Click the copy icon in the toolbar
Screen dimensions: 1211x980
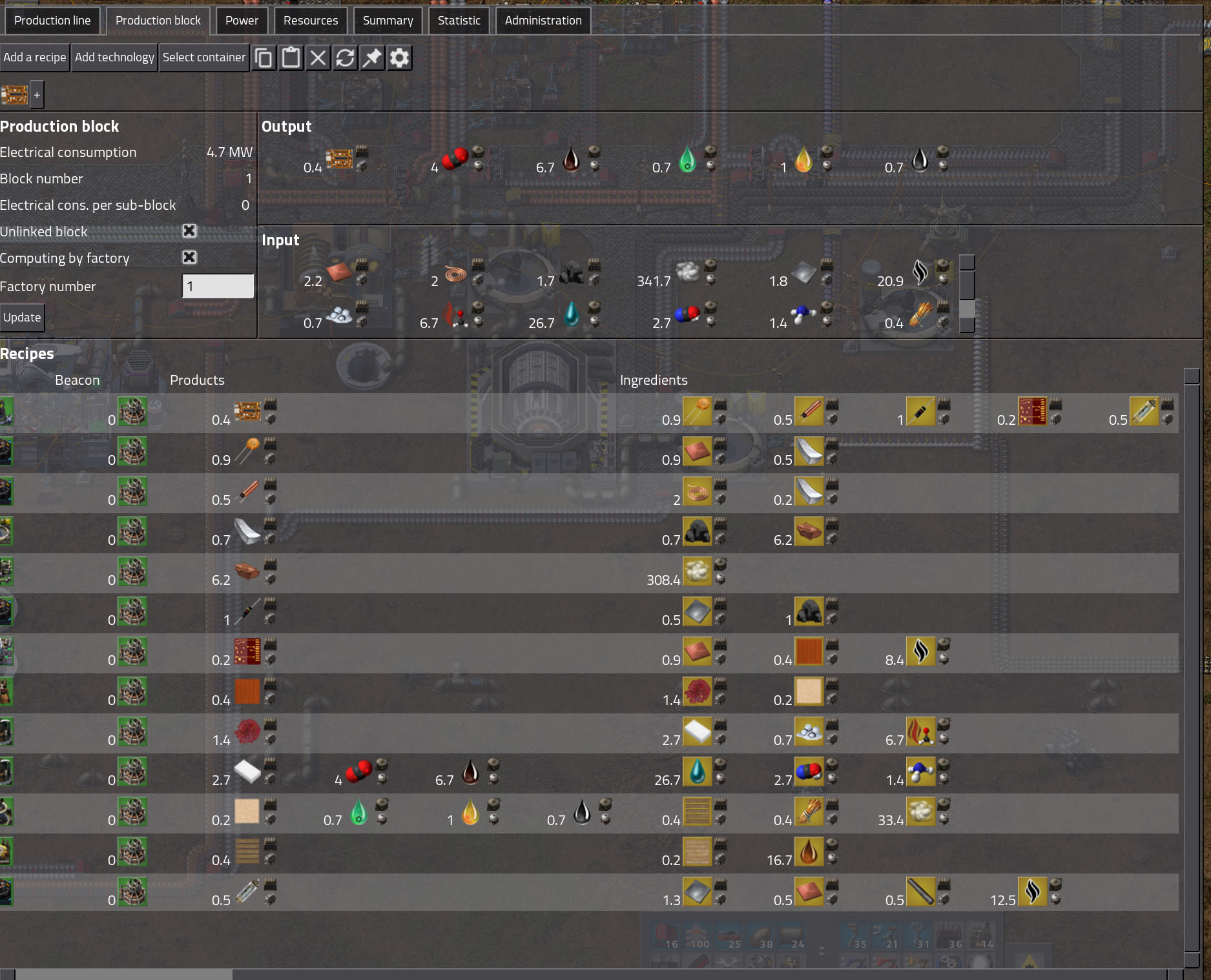[x=264, y=58]
